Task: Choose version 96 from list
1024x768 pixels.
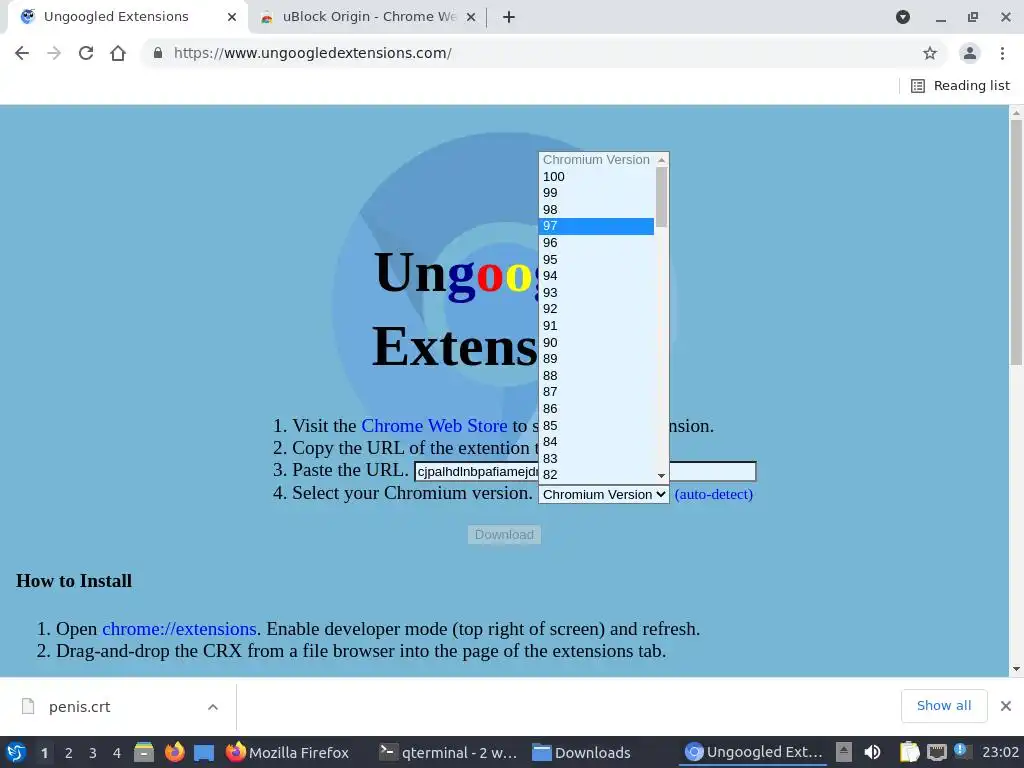Action: [596, 243]
